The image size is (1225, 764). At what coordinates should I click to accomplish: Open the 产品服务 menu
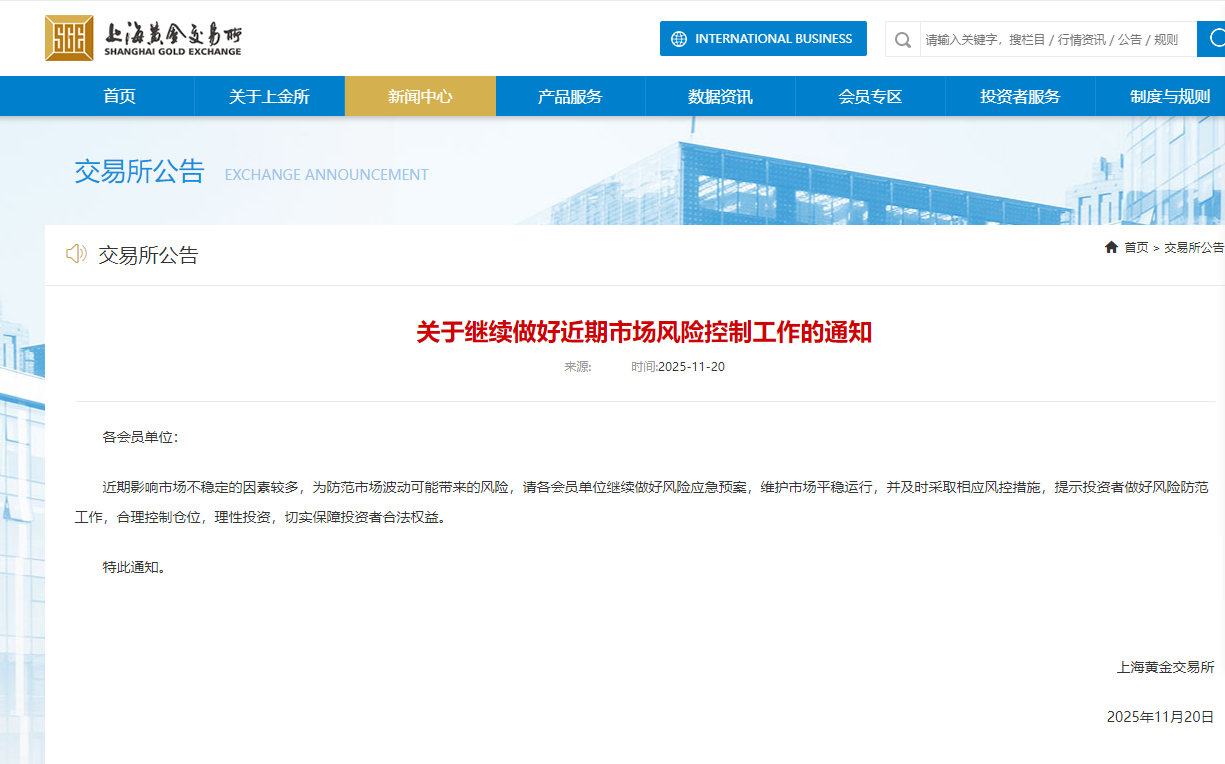coord(570,97)
